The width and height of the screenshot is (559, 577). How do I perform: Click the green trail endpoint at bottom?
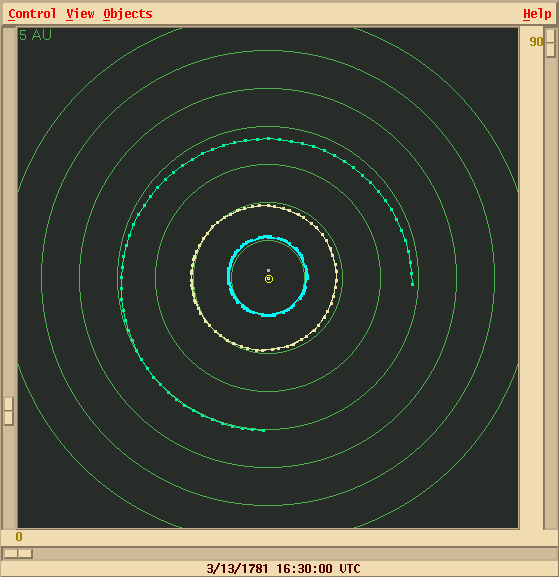tap(263, 430)
